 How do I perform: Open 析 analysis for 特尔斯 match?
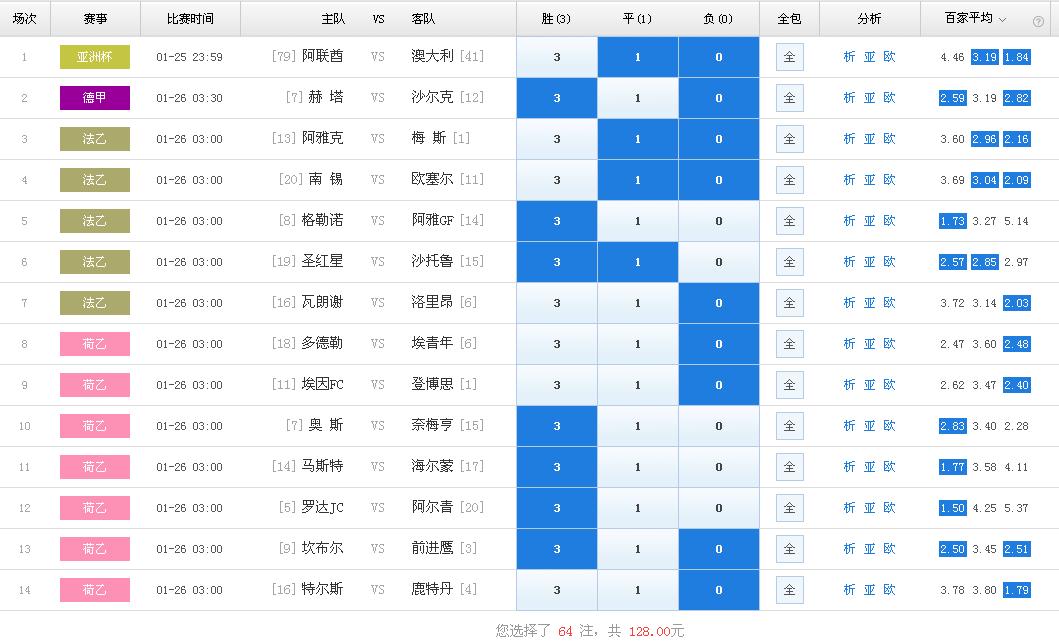pos(850,590)
